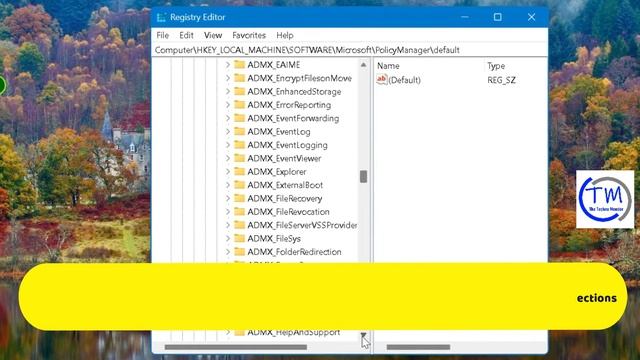Click the ADMX_FileRecovery folder icon
Screen dimensions: 640x360
pos(240,198)
